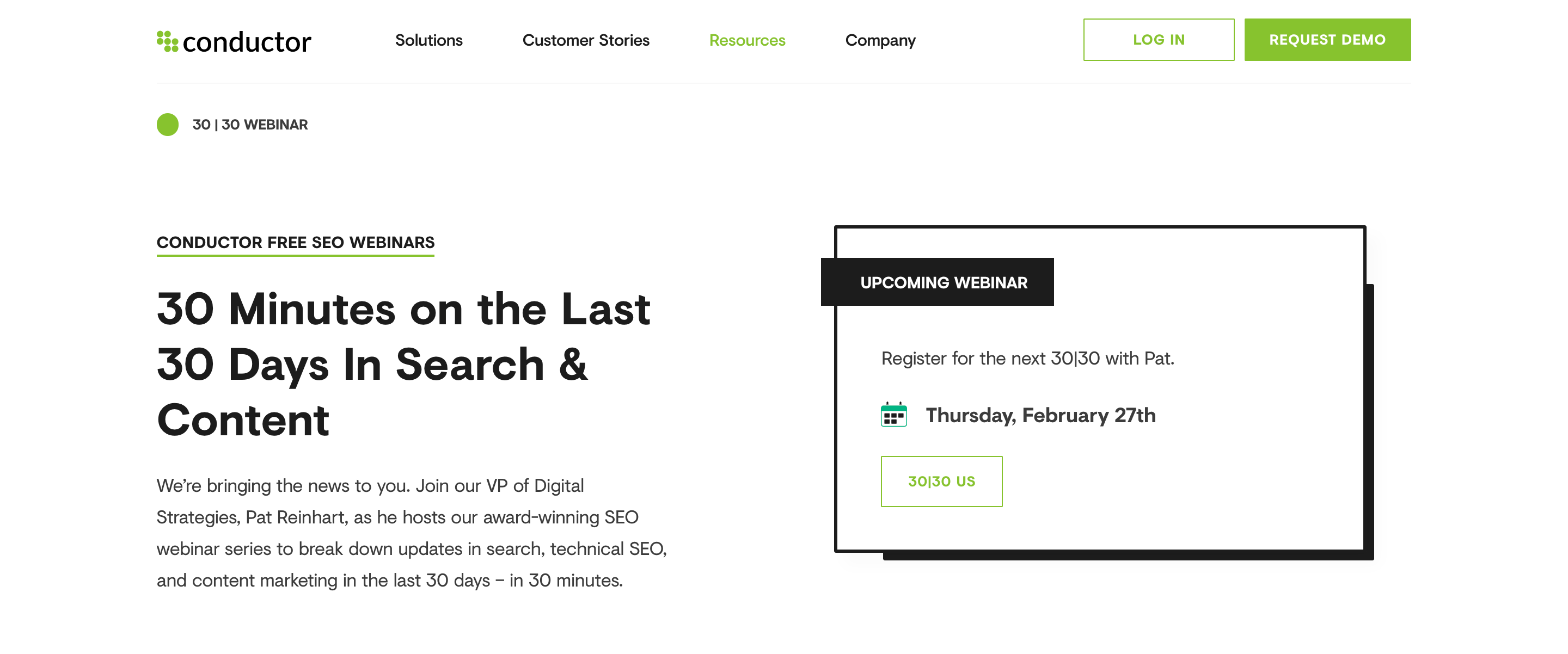Click the 30 | 30 WEBINAR breadcrumb label
This screenshot has width=1568, height=654.
250,125
